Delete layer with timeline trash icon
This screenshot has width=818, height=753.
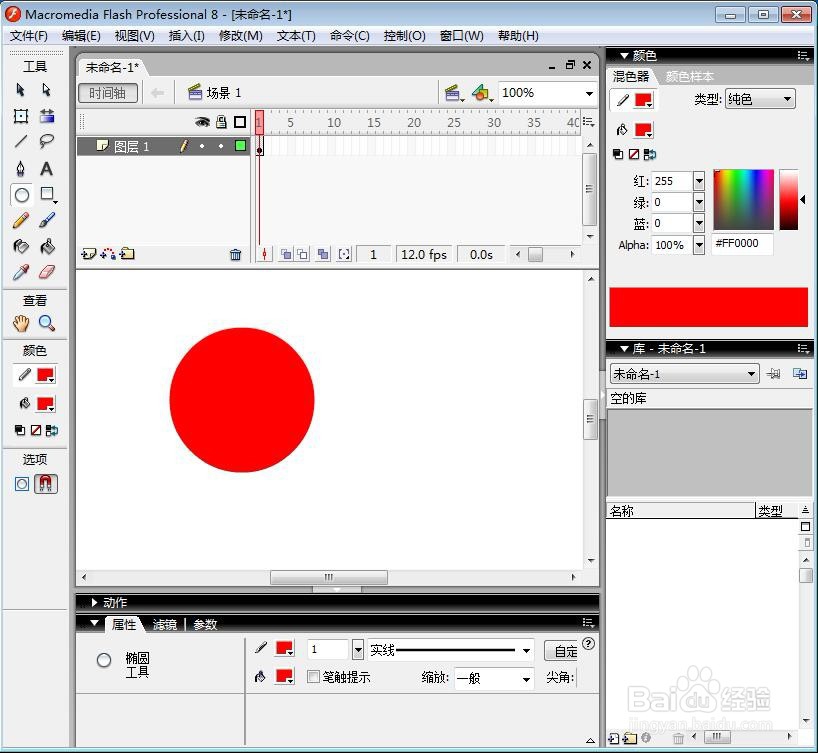[236, 255]
